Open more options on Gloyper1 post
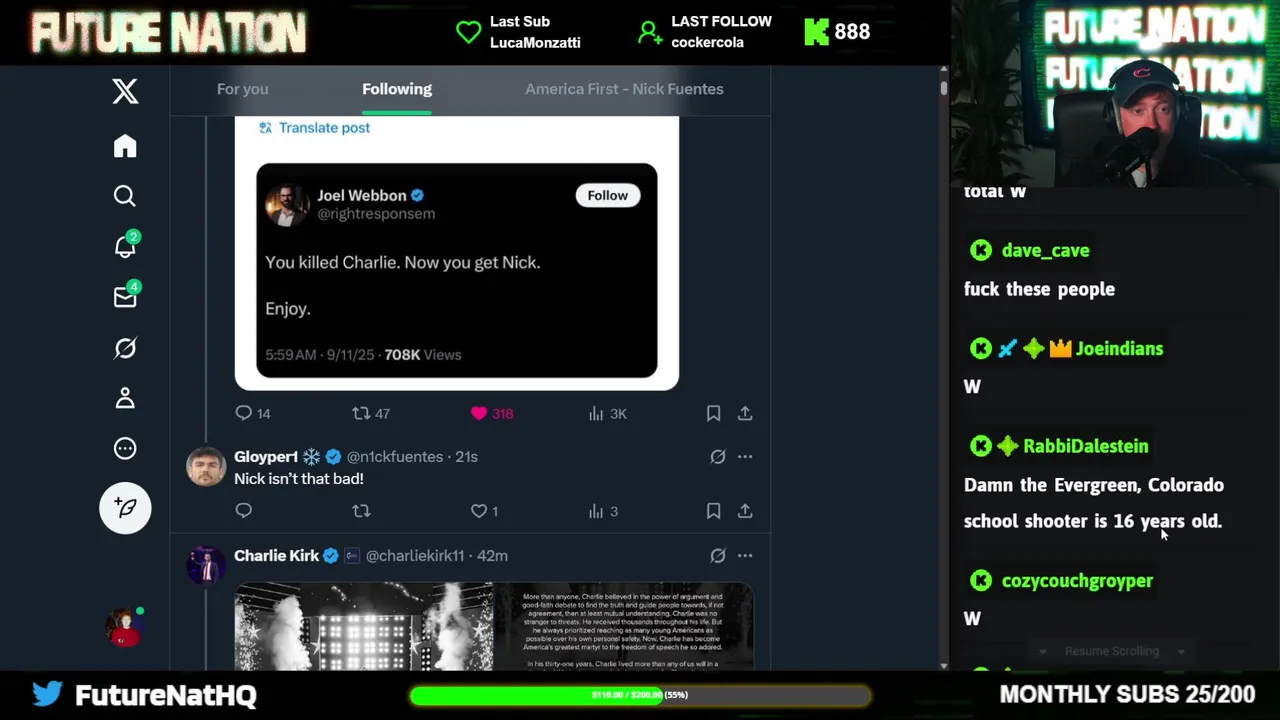The image size is (1280, 720). [745, 457]
